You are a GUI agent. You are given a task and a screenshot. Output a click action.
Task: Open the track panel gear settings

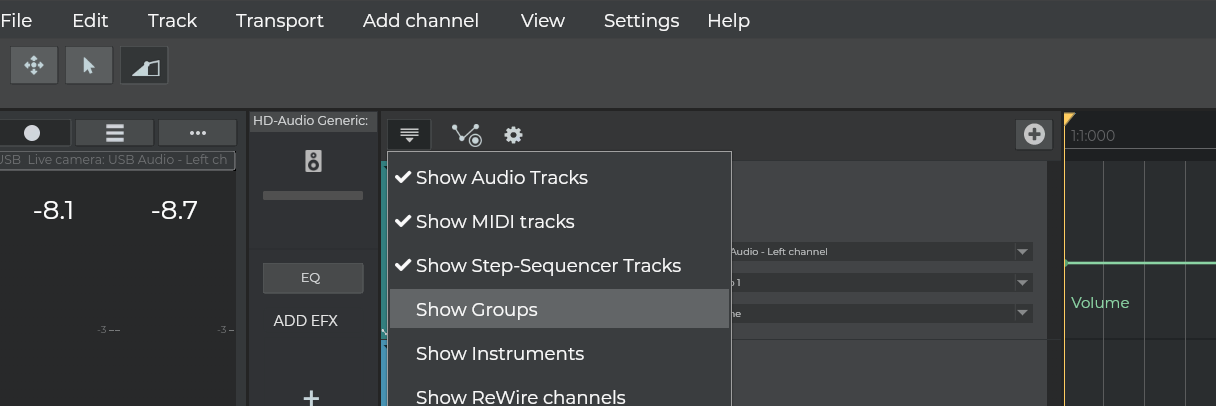pyautogui.click(x=513, y=135)
